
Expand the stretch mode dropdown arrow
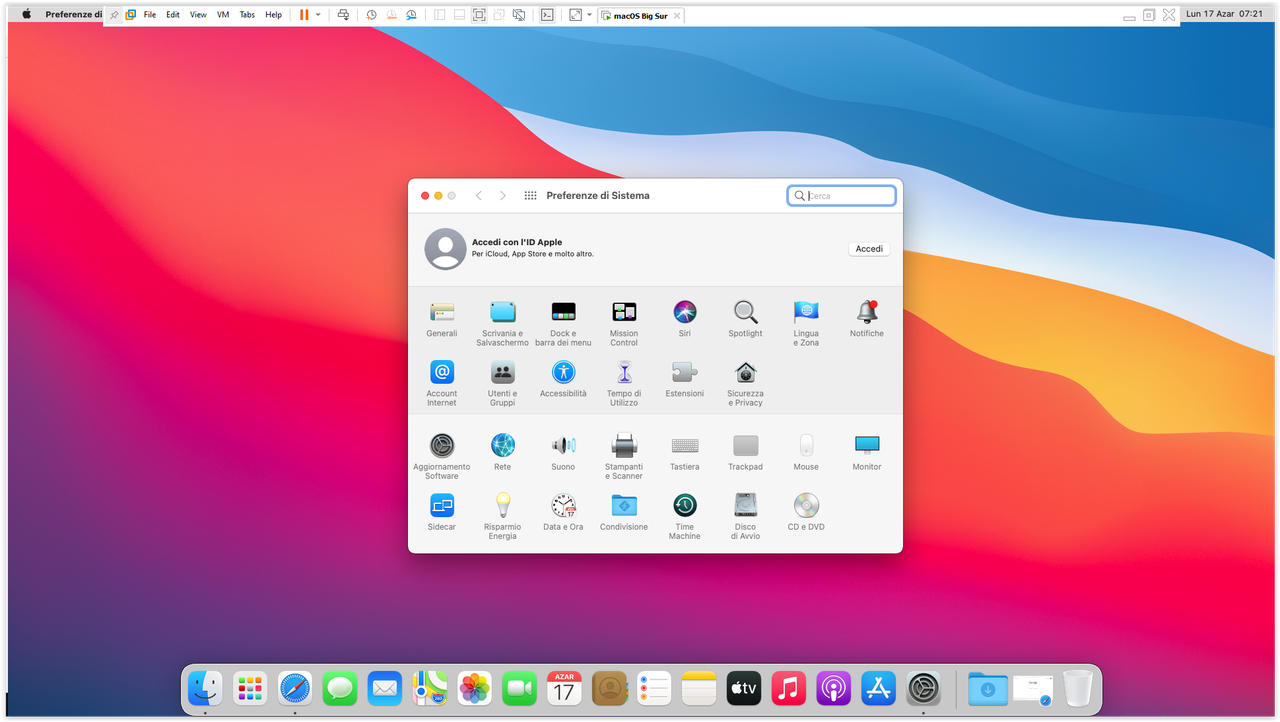[x=589, y=15]
